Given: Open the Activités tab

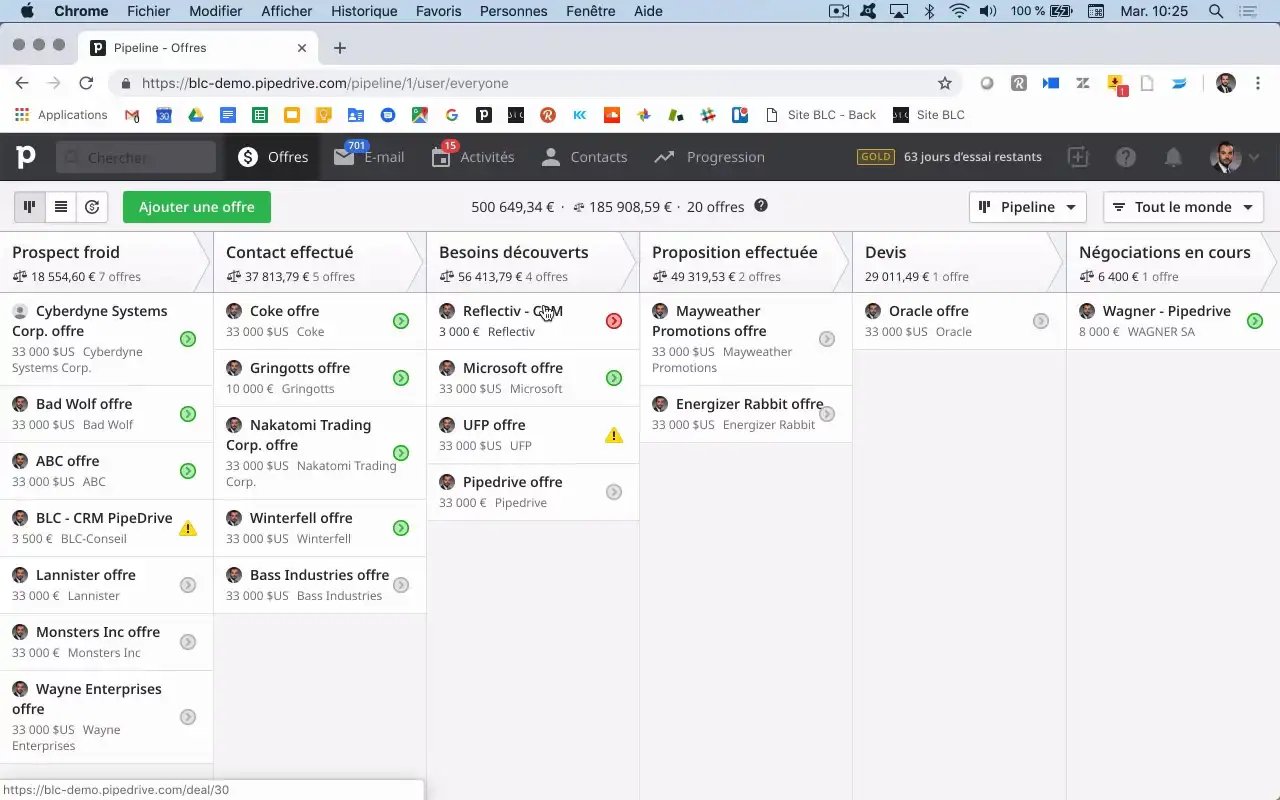Looking at the screenshot, I should (x=473, y=157).
